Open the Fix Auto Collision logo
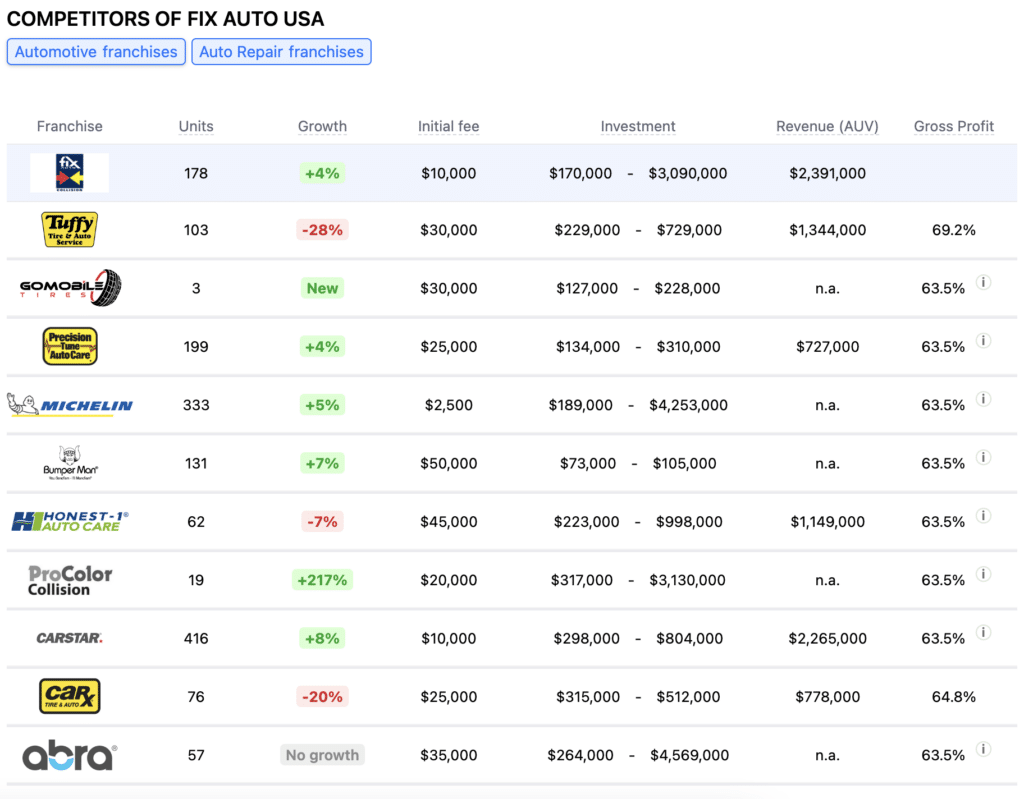 point(69,172)
